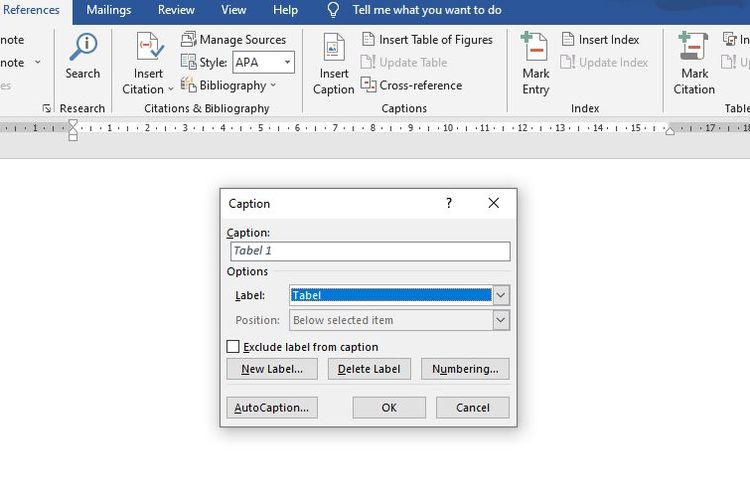Click the Mark Entry icon
The height and width of the screenshot is (500, 750).
[535, 46]
